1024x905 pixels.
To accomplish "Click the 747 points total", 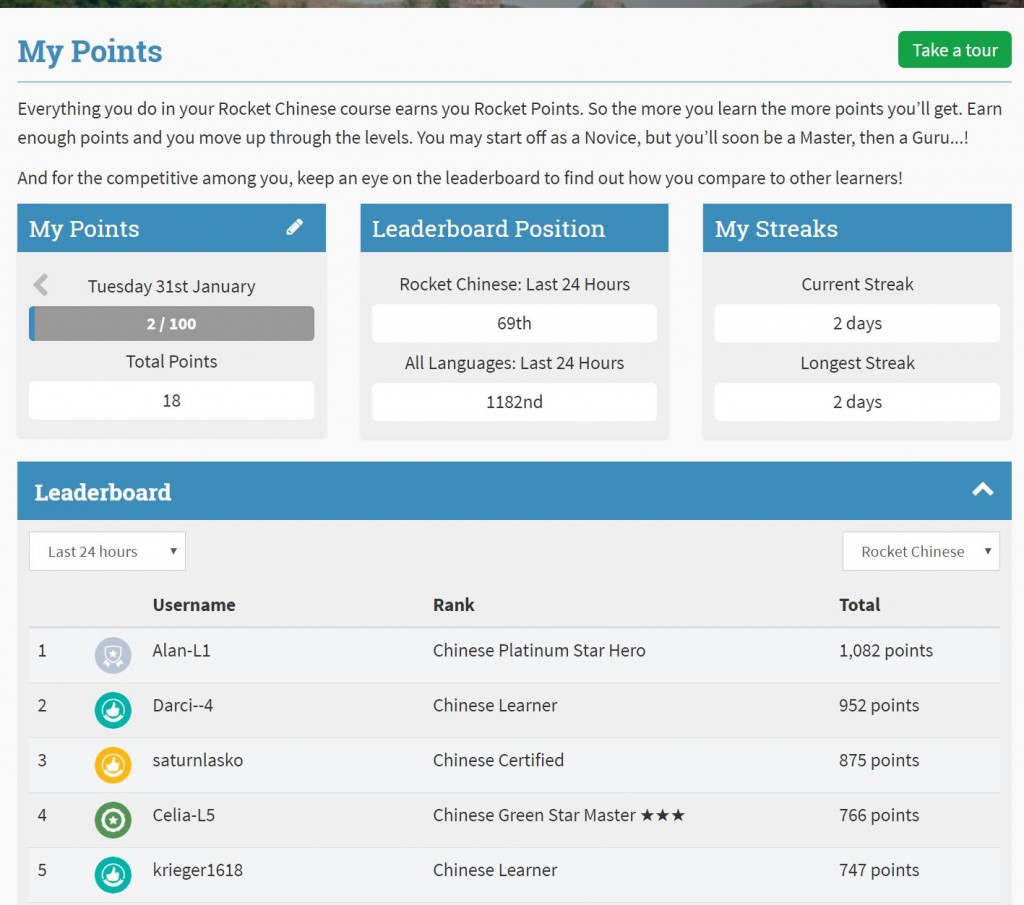I will [x=879, y=870].
